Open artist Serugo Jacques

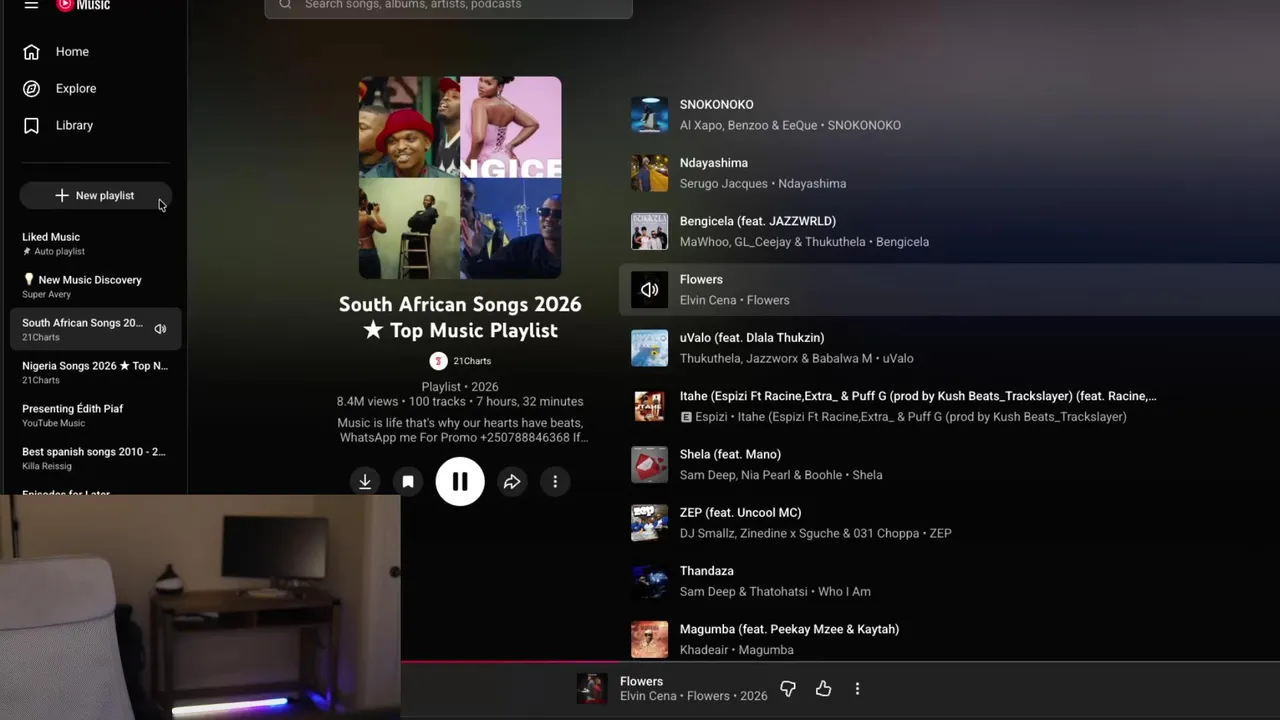click(723, 184)
